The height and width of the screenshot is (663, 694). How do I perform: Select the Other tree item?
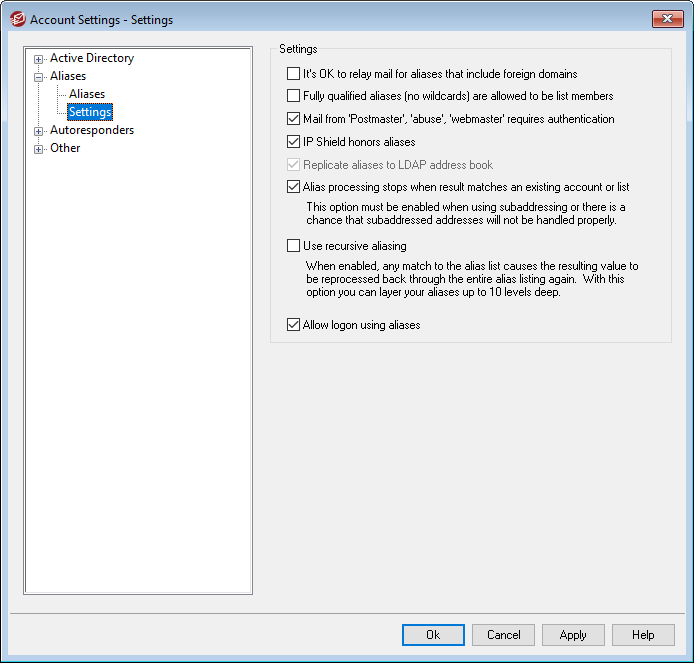point(65,148)
